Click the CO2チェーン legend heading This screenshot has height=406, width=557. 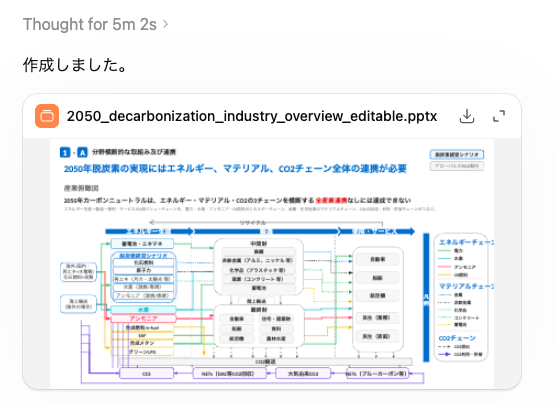457,338
